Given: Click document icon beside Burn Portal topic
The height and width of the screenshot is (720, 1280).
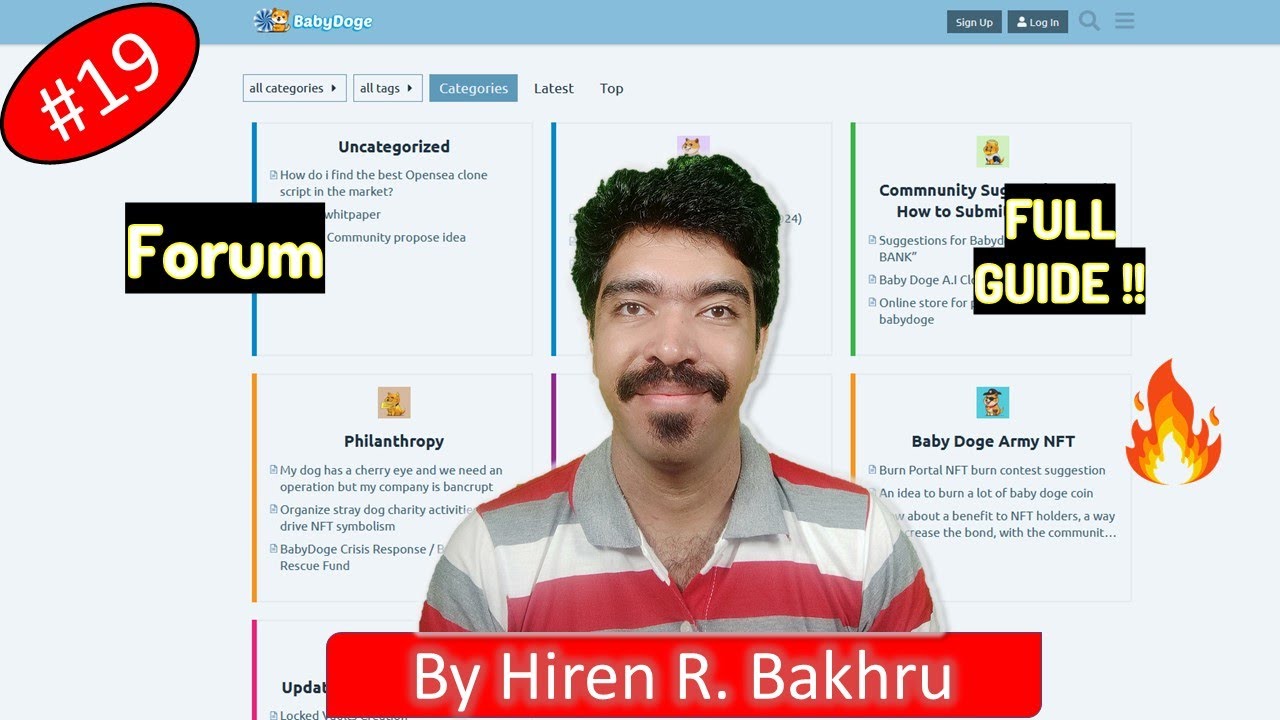Looking at the screenshot, I should tap(873, 471).
